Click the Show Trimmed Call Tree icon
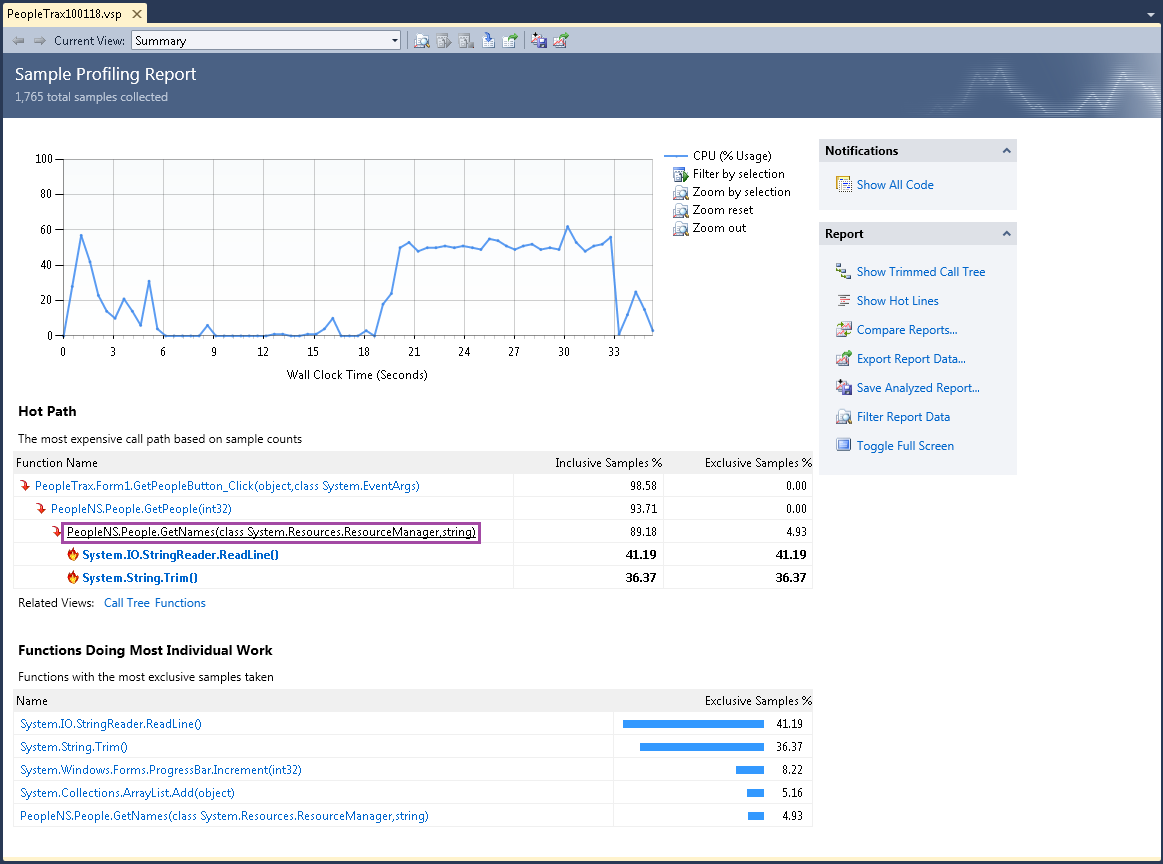Viewport: 1163px width, 864px height. [843, 272]
